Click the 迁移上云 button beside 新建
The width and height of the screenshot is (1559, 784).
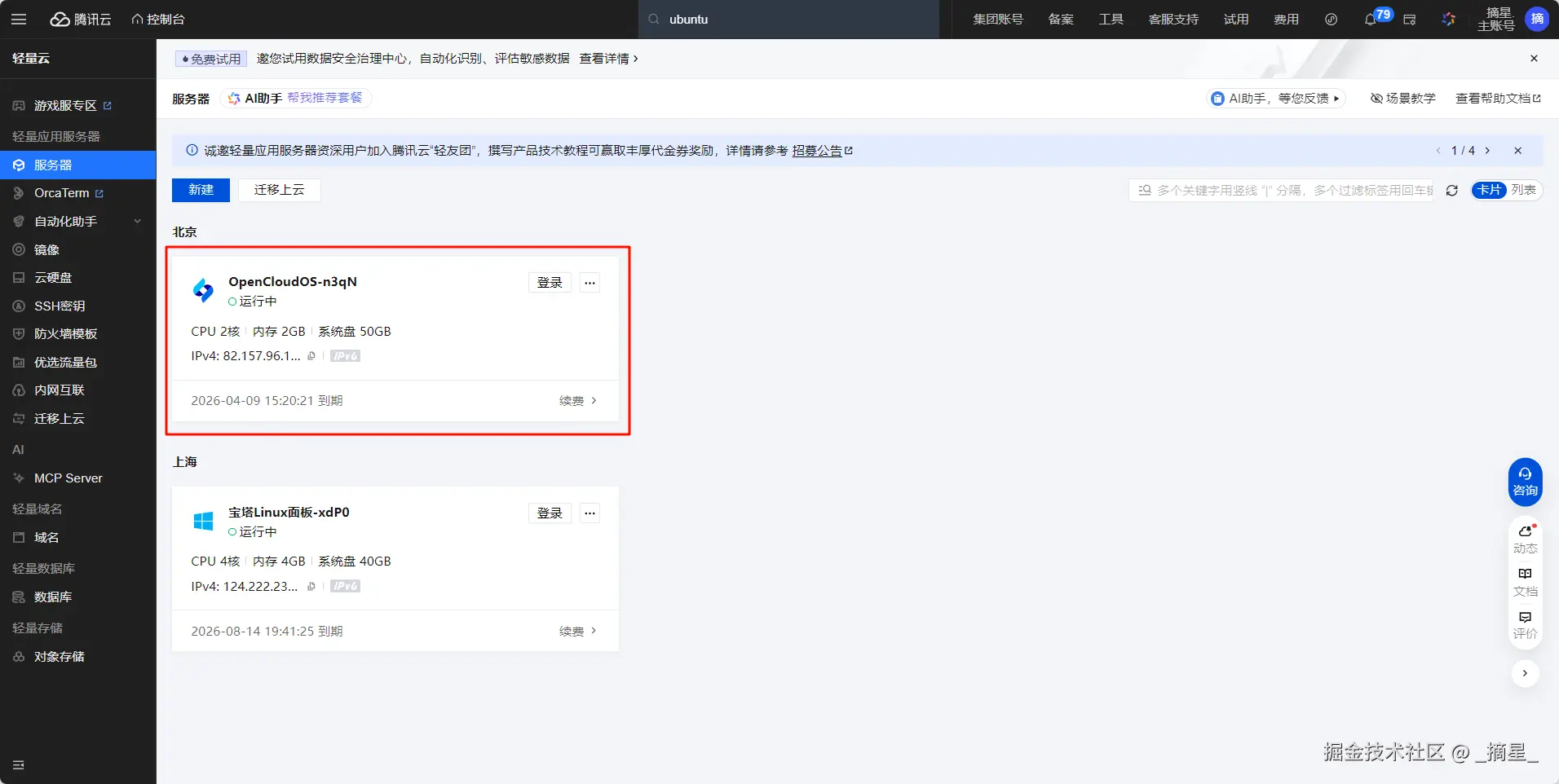pyautogui.click(x=279, y=190)
